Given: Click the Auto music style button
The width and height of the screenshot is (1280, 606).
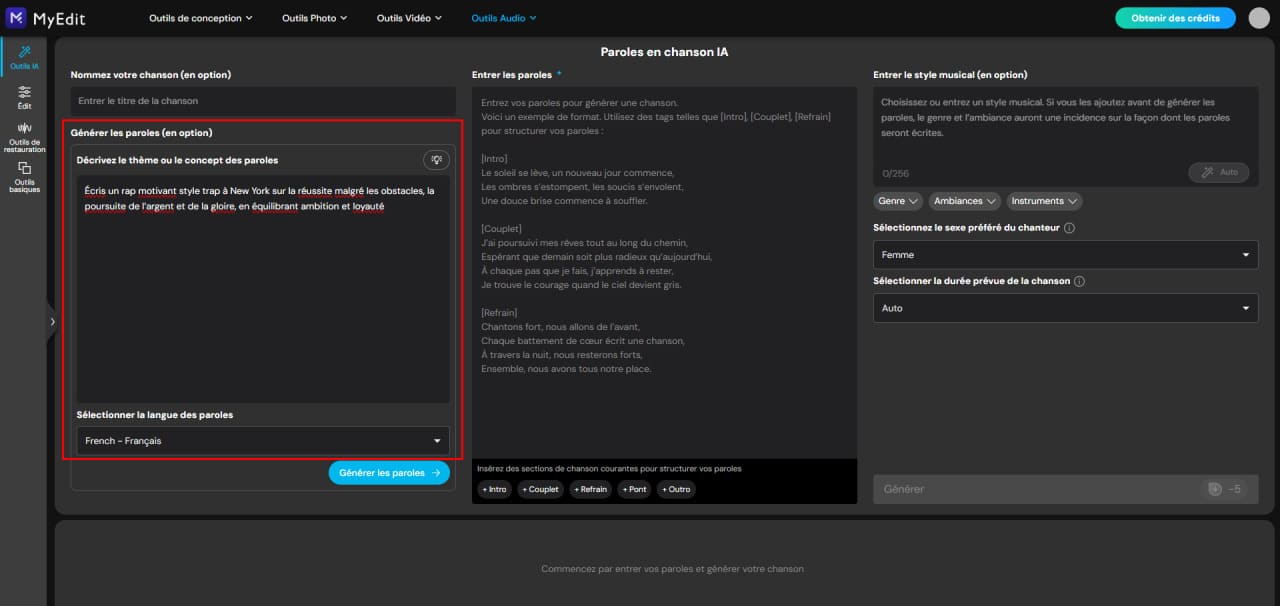Looking at the screenshot, I should [x=1219, y=172].
